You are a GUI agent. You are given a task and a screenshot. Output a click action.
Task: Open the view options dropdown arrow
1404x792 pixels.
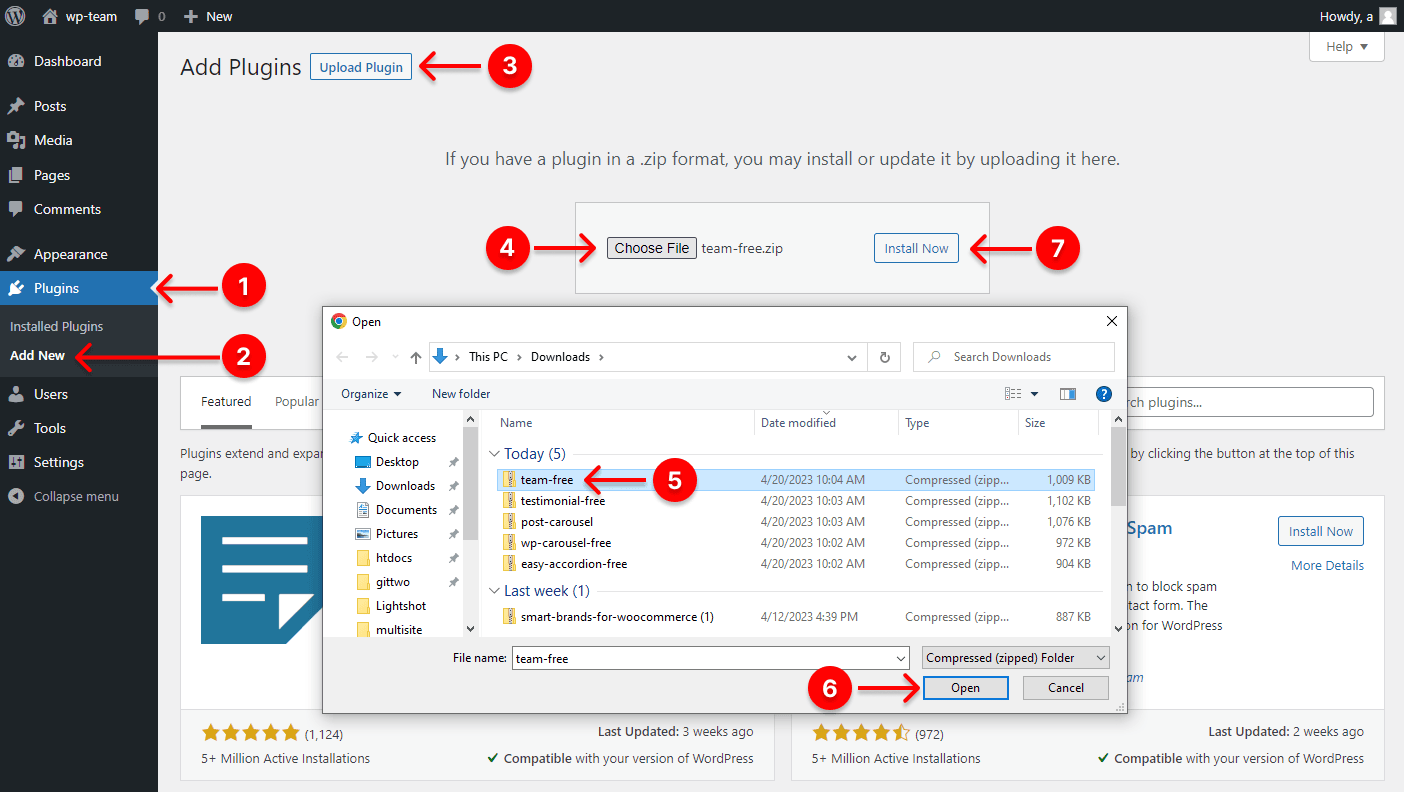[x=1034, y=394]
